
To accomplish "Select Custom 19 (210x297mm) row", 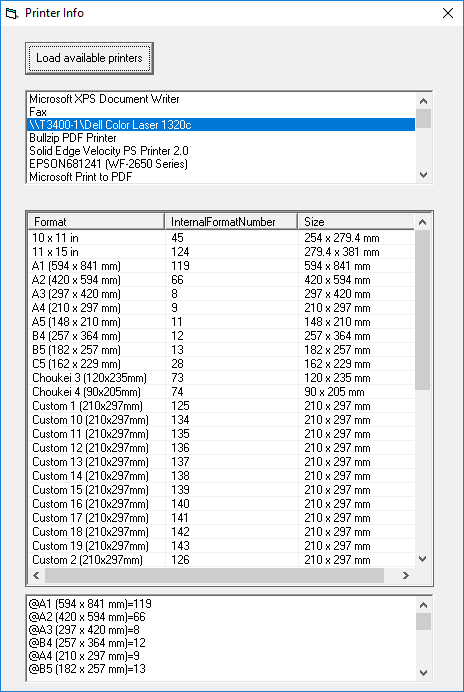I will pos(222,546).
